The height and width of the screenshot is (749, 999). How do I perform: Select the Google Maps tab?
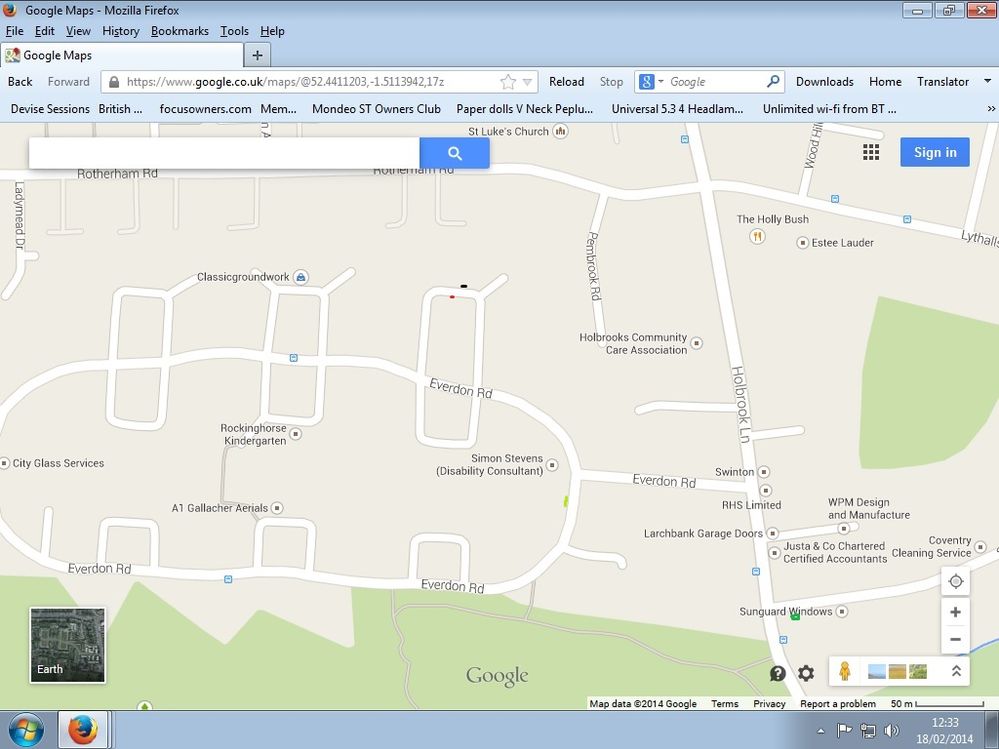point(121,55)
